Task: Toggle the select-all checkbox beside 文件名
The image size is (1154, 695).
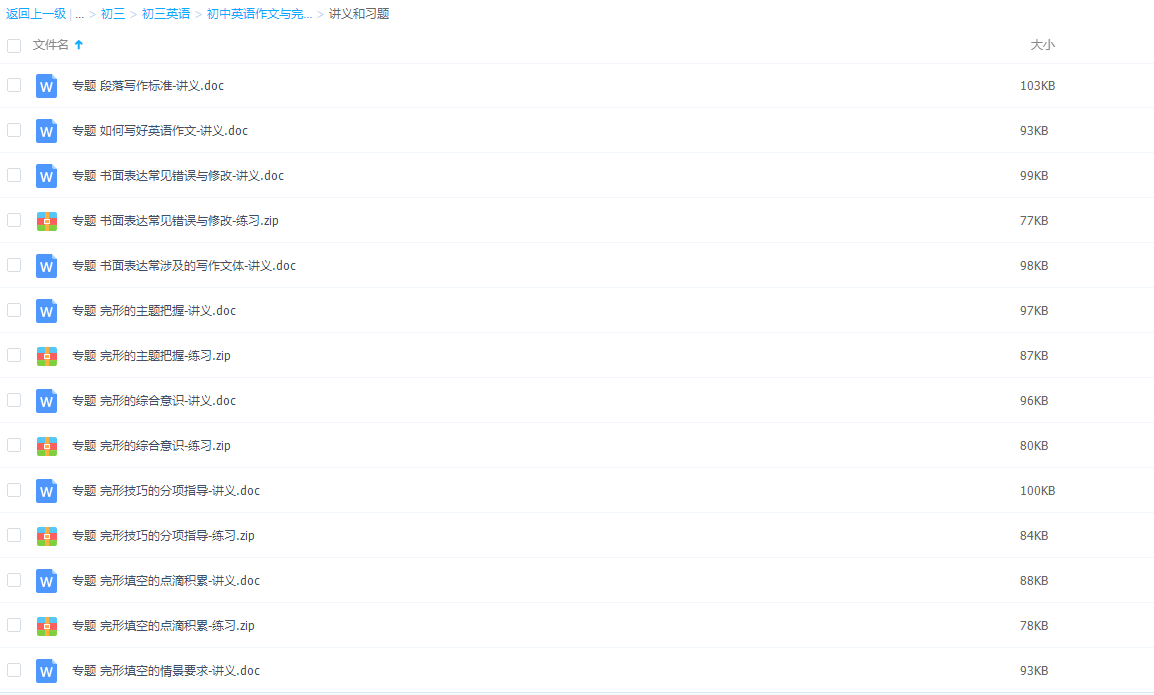Action: pos(14,45)
